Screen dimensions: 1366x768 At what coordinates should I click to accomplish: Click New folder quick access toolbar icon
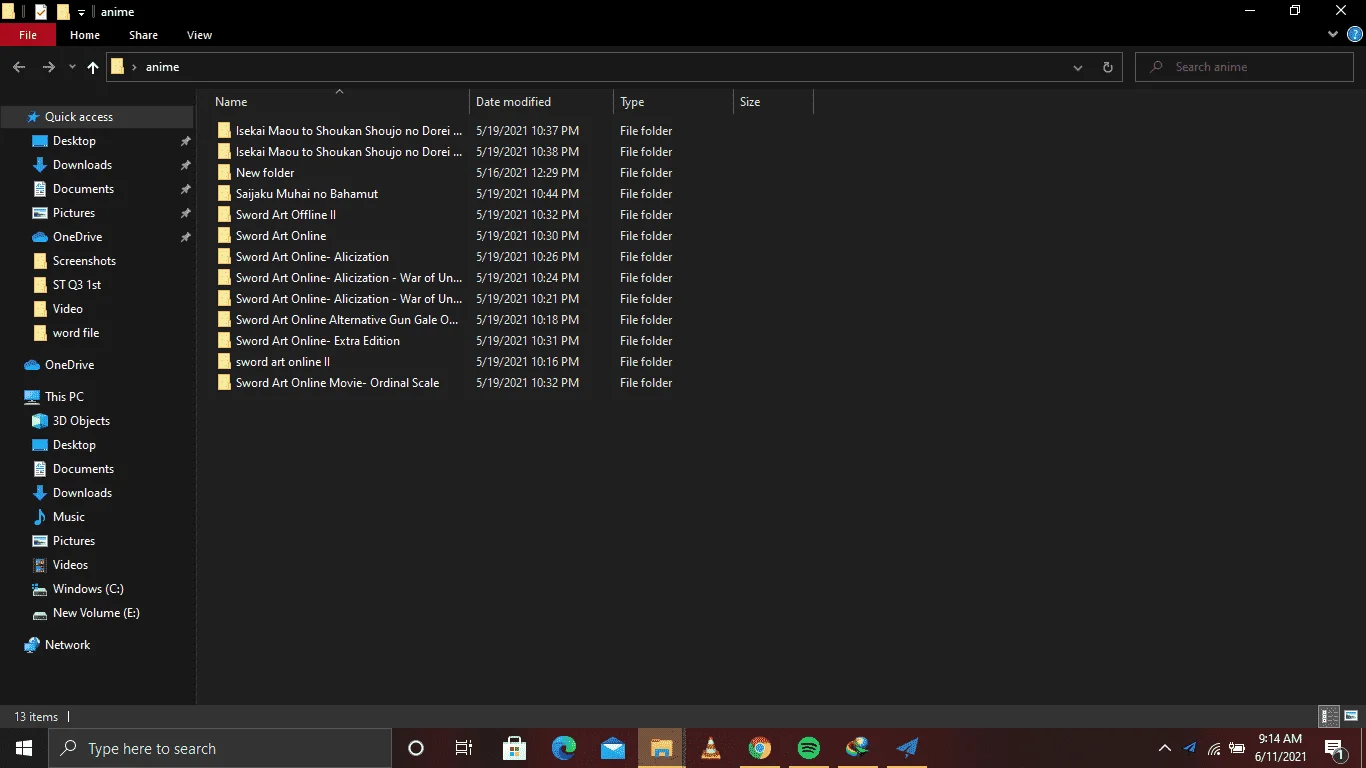click(63, 12)
